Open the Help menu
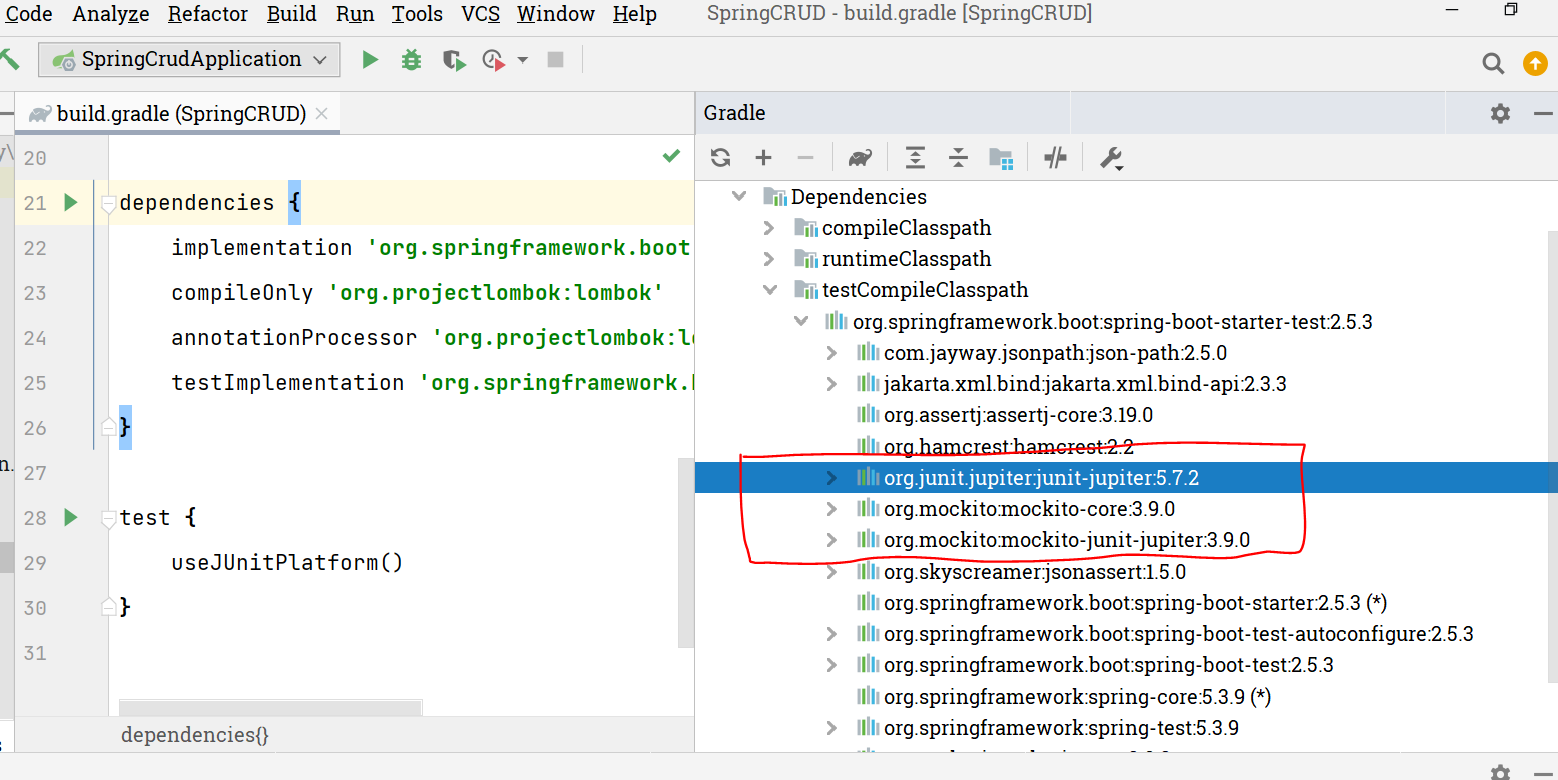This screenshot has width=1558, height=780. (x=635, y=14)
